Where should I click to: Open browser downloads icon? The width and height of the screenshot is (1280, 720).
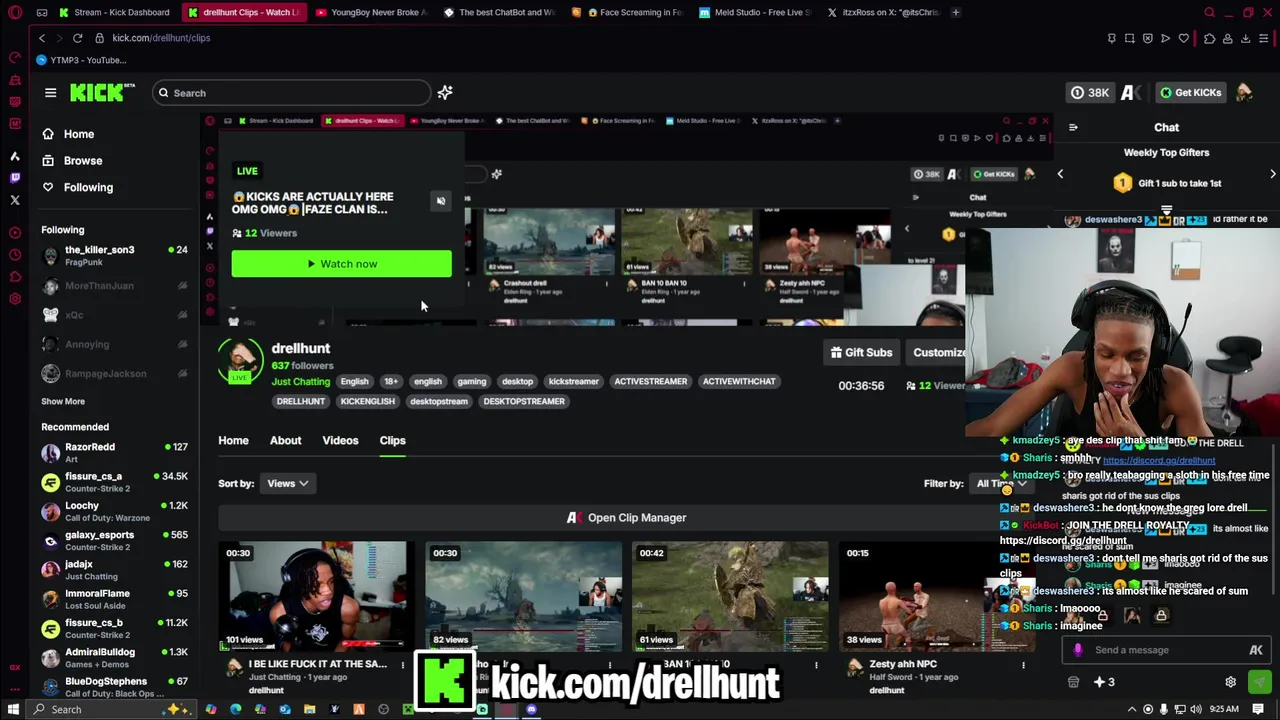[1245, 38]
